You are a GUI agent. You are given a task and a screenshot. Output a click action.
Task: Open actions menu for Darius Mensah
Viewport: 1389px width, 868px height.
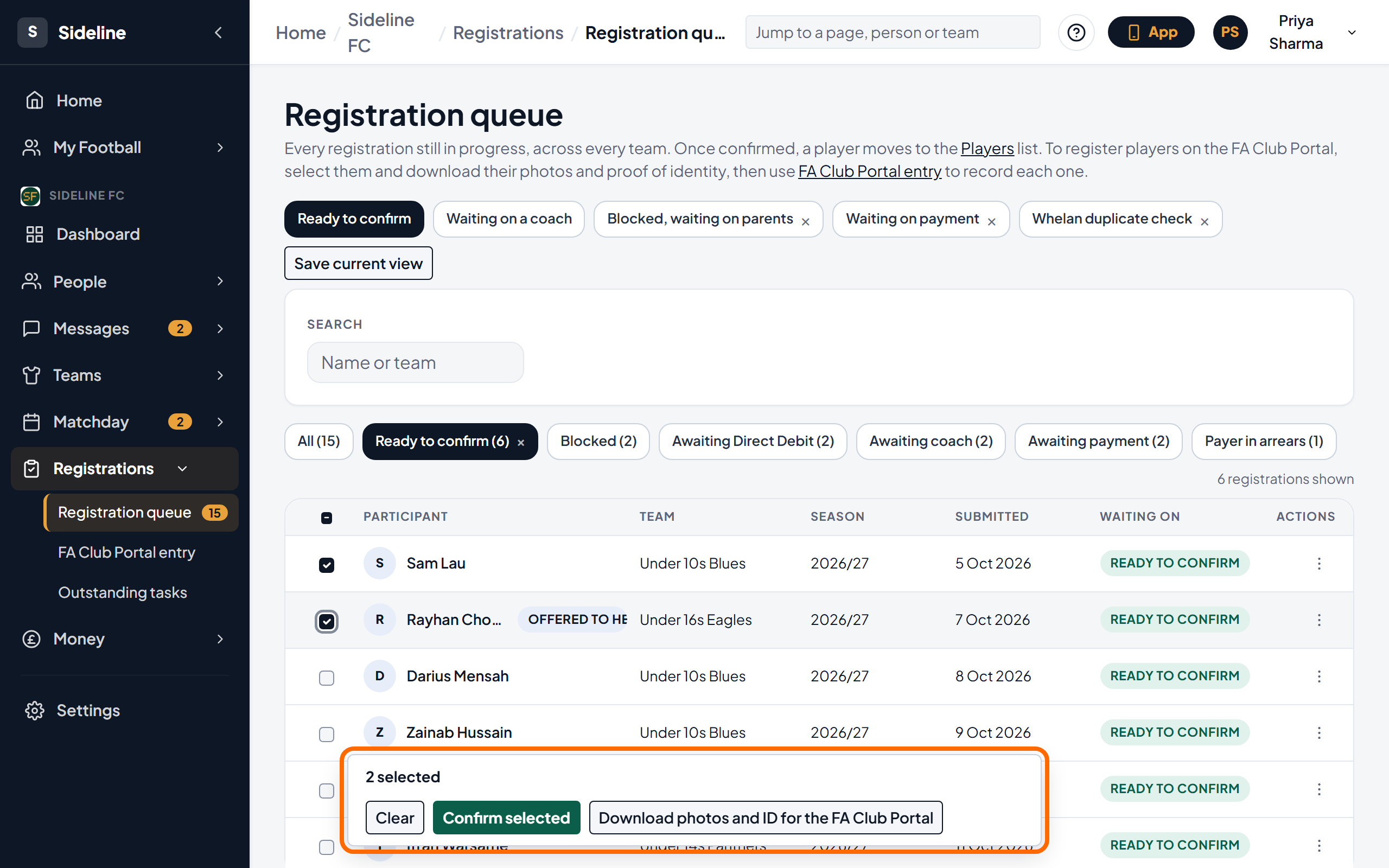(1319, 676)
